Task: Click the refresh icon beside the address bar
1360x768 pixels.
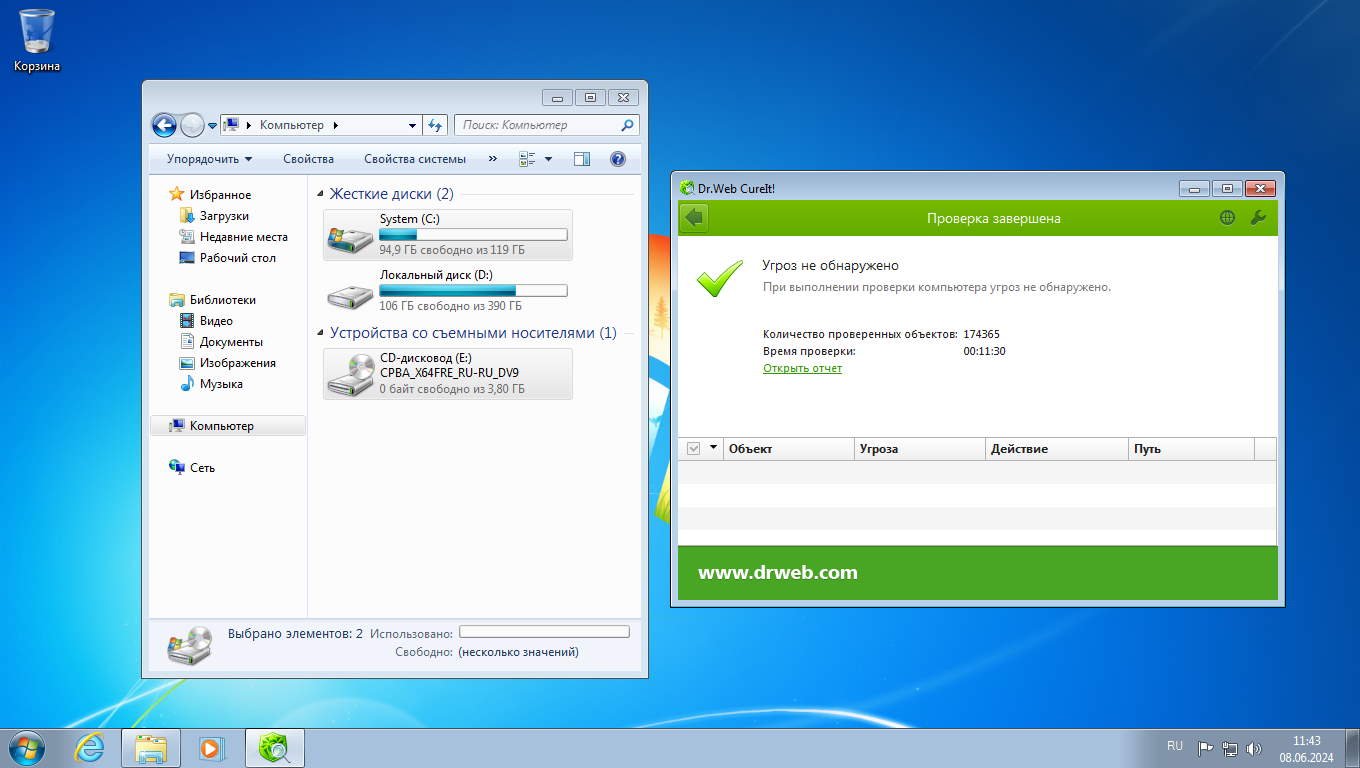Action: (435, 125)
